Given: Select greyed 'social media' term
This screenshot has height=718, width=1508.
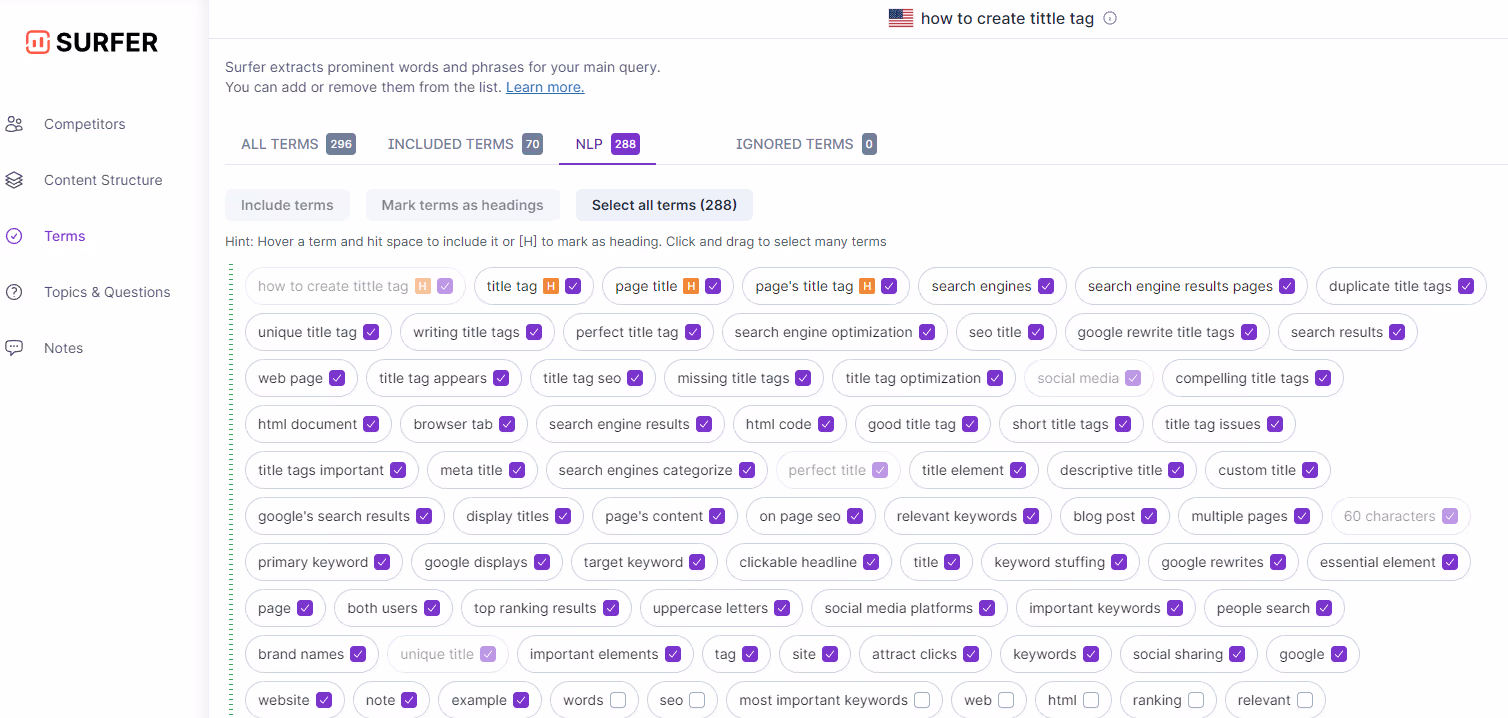Looking at the screenshot, I should pyautogui.click(x=1089, y=378).
